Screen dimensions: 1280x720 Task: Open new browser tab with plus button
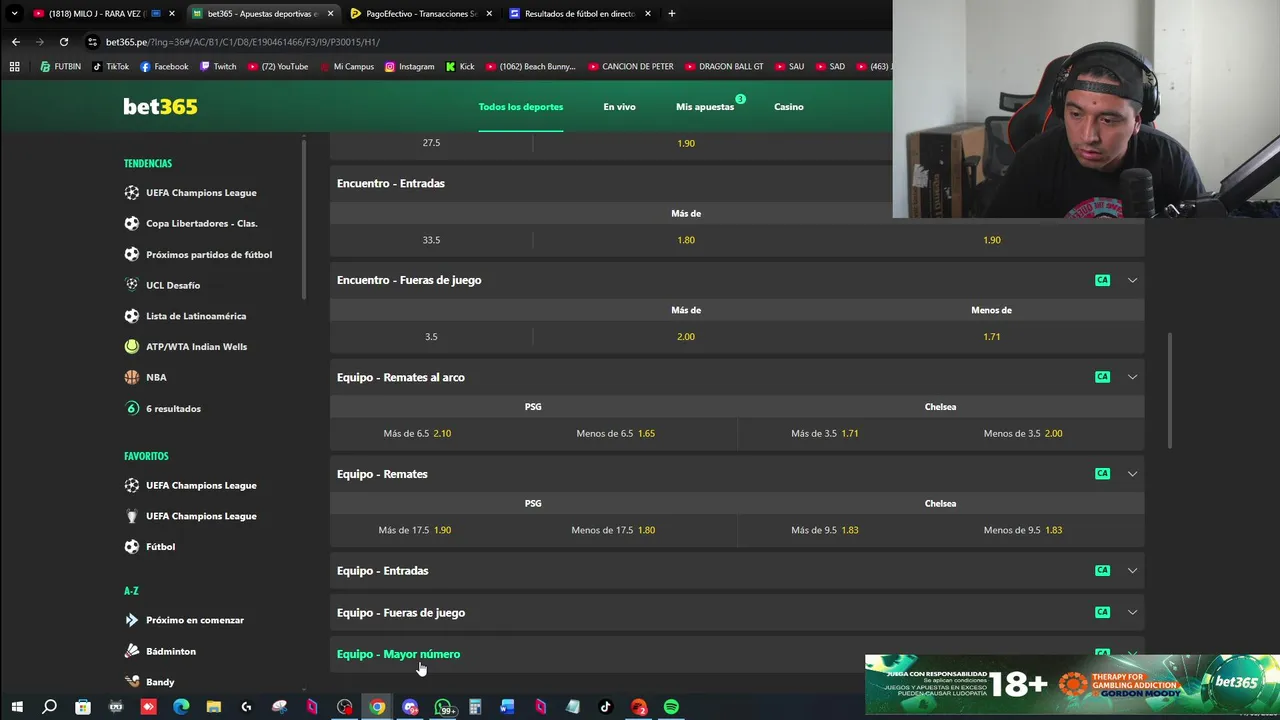point(671,14)
